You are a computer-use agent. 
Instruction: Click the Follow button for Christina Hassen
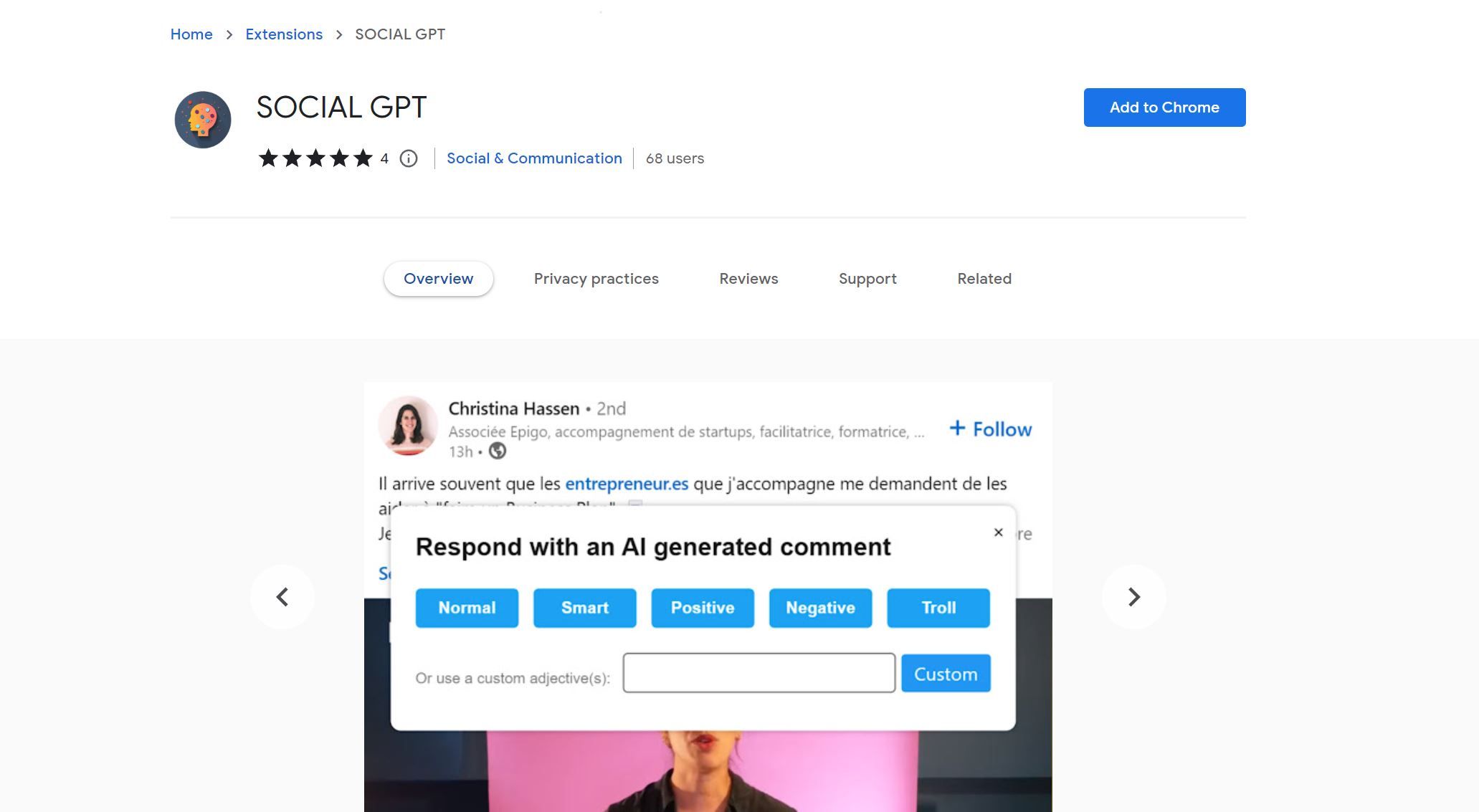pos(990,428)
